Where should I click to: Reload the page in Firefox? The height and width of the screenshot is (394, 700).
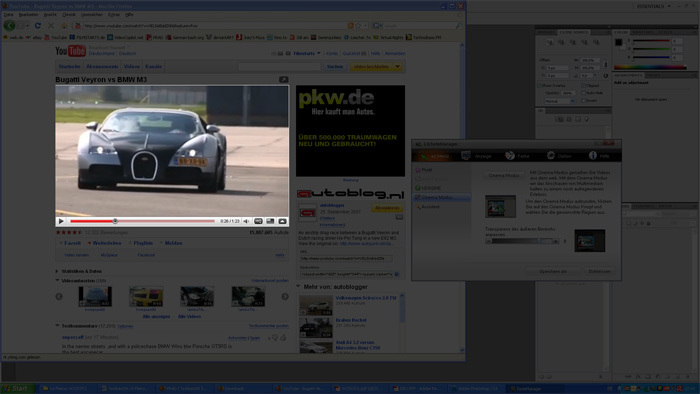coord(38,26)
